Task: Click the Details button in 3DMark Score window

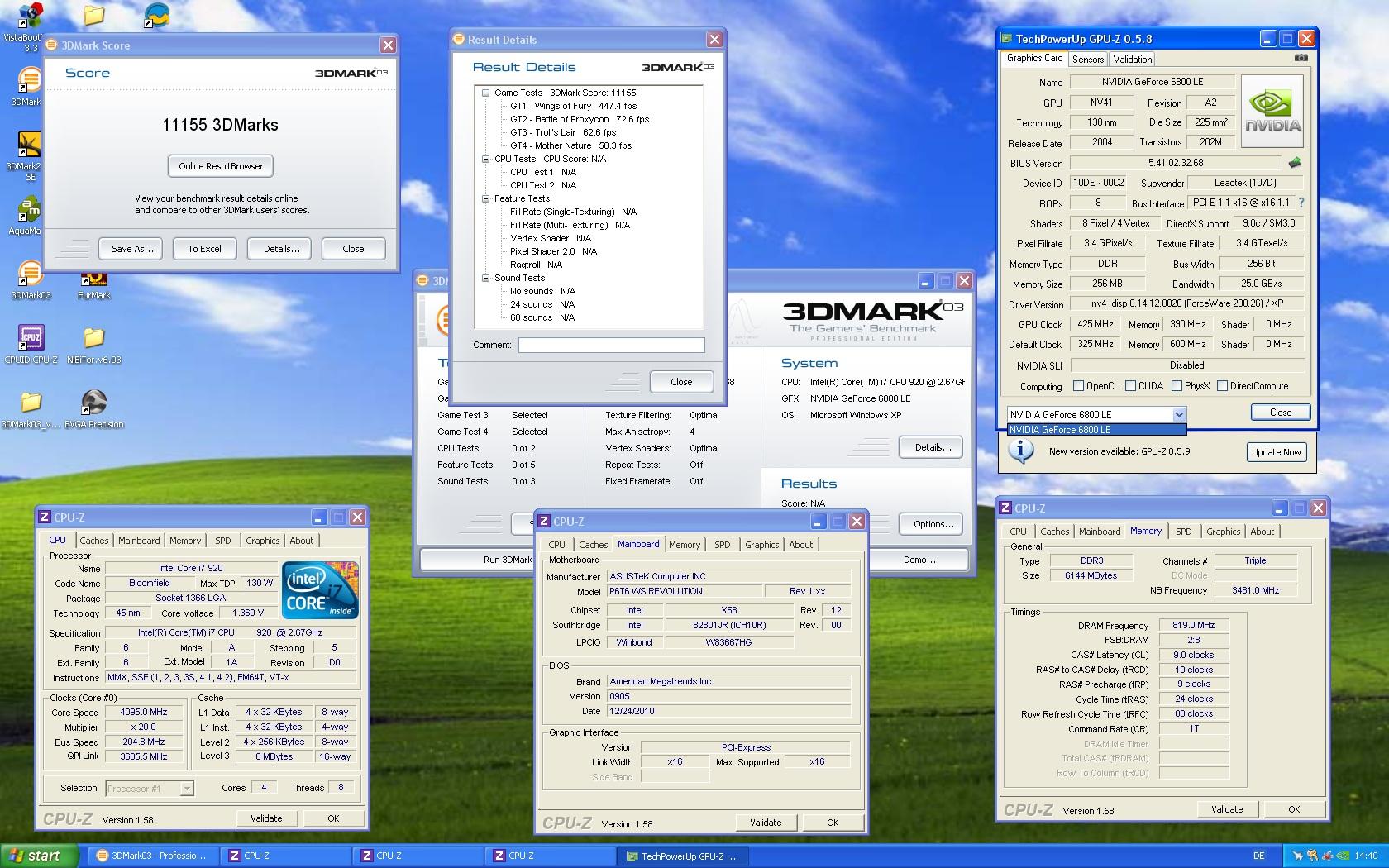Action: pyautogui.click(x=281, y=249)
